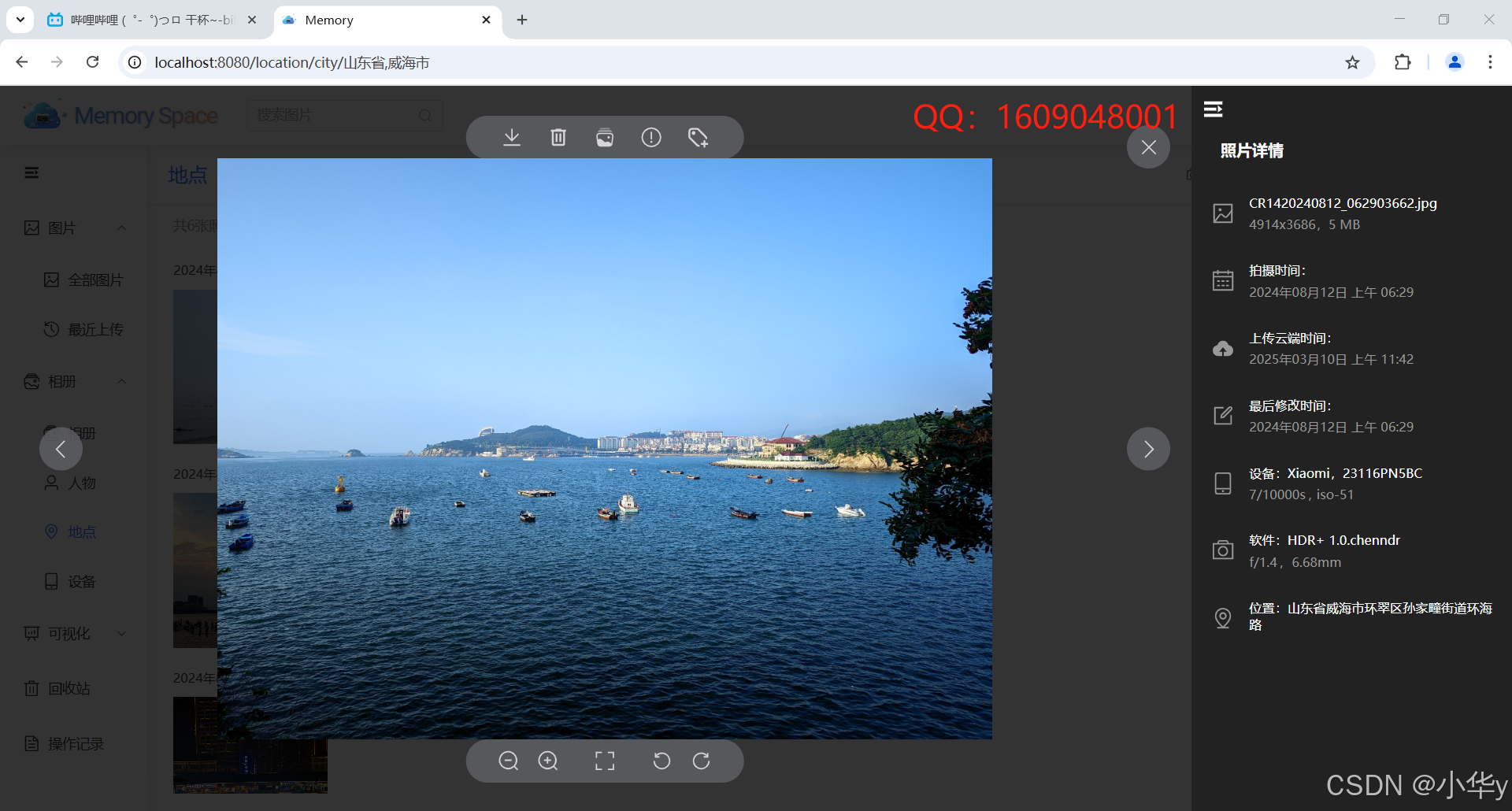Zoom out of the photo
The height and width of the screenshot is (811, 1512).
(509, 761)
